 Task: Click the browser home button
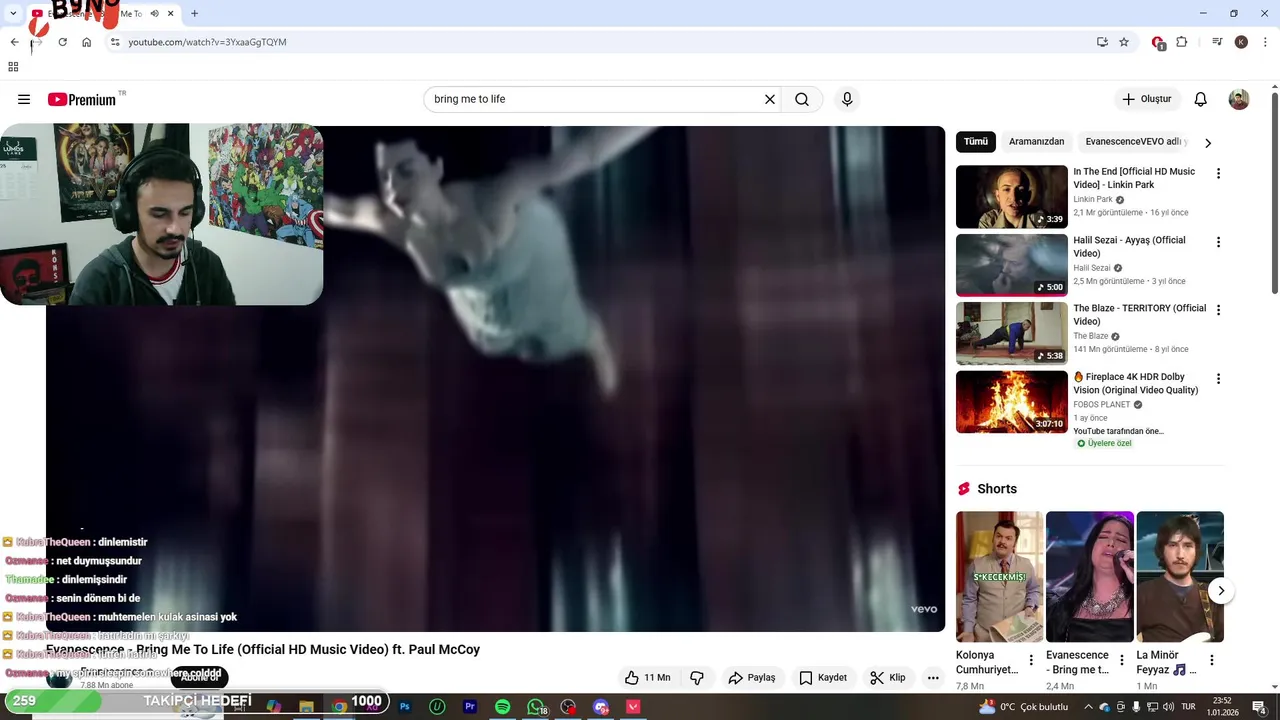pyautogui.click(x=86, y=42)
